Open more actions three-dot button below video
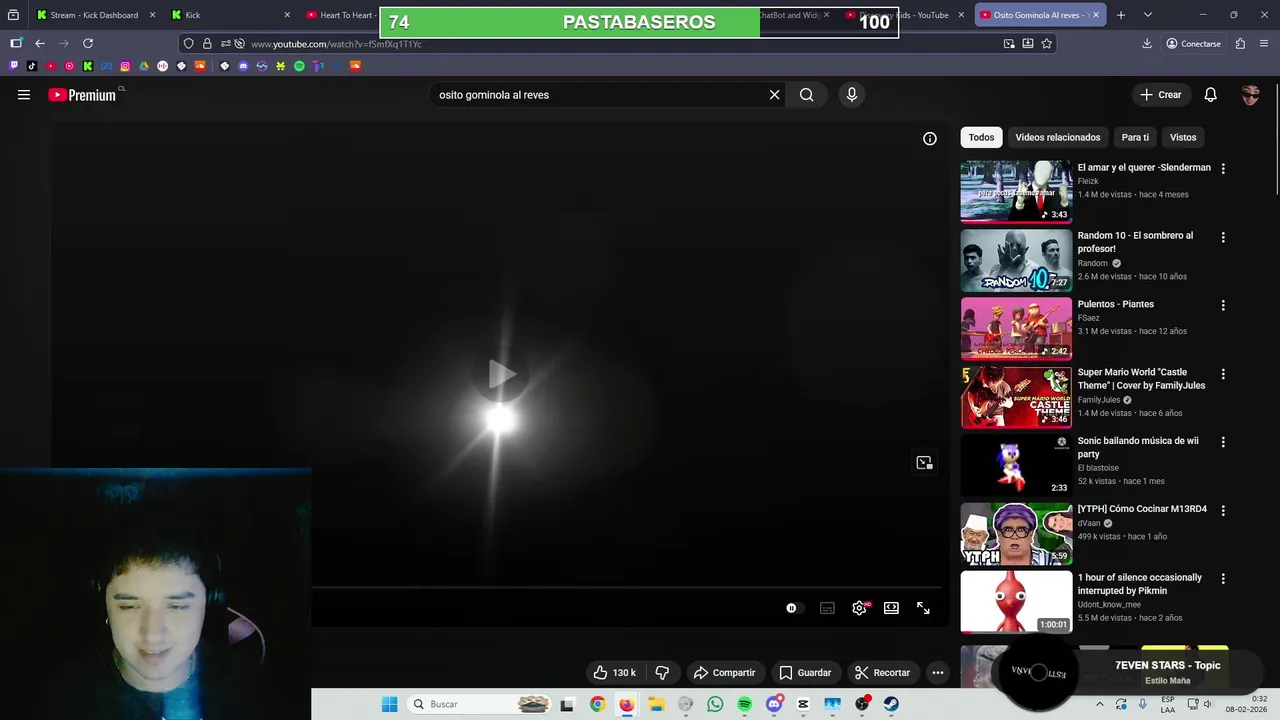 click(x=938, y=673)
